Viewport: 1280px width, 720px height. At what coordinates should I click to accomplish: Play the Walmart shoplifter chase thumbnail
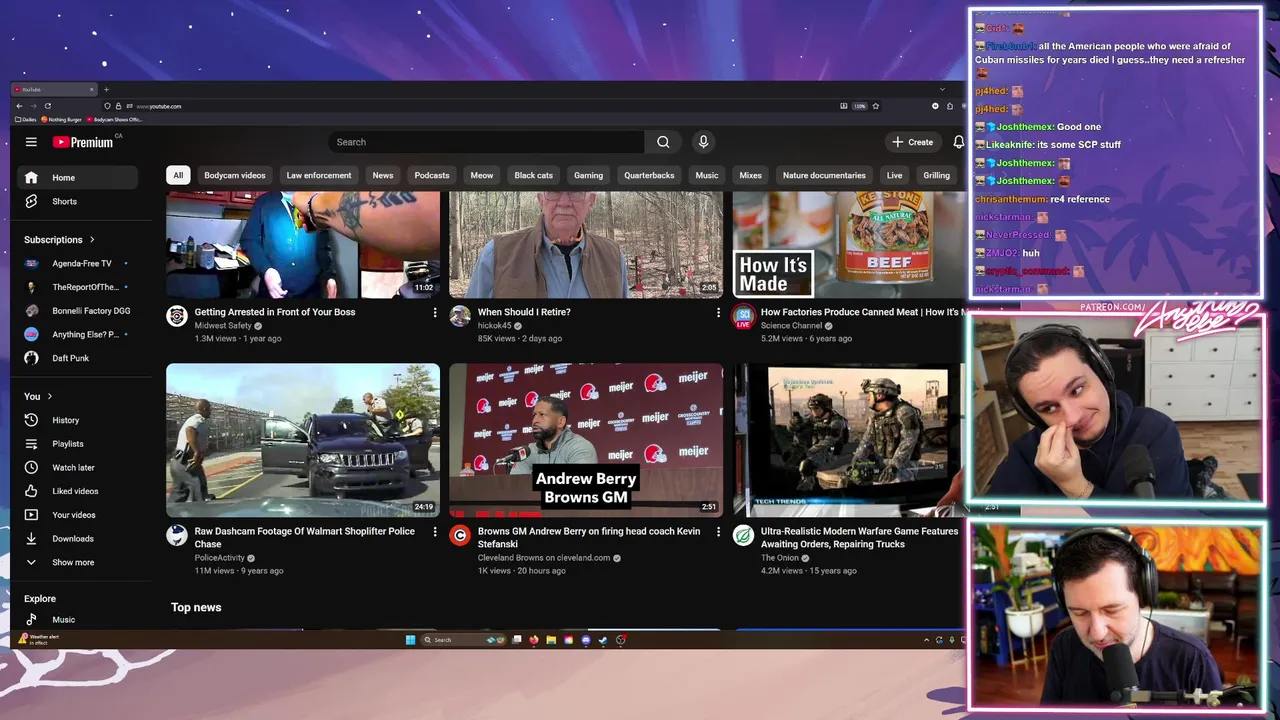(x=303, y=440)
